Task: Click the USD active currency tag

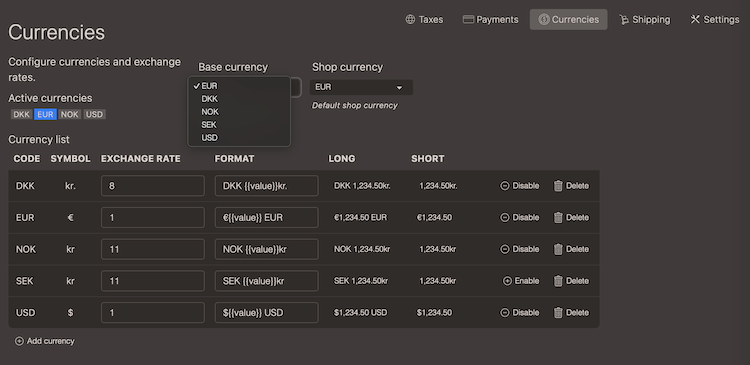Action: (x=94, y=115)
